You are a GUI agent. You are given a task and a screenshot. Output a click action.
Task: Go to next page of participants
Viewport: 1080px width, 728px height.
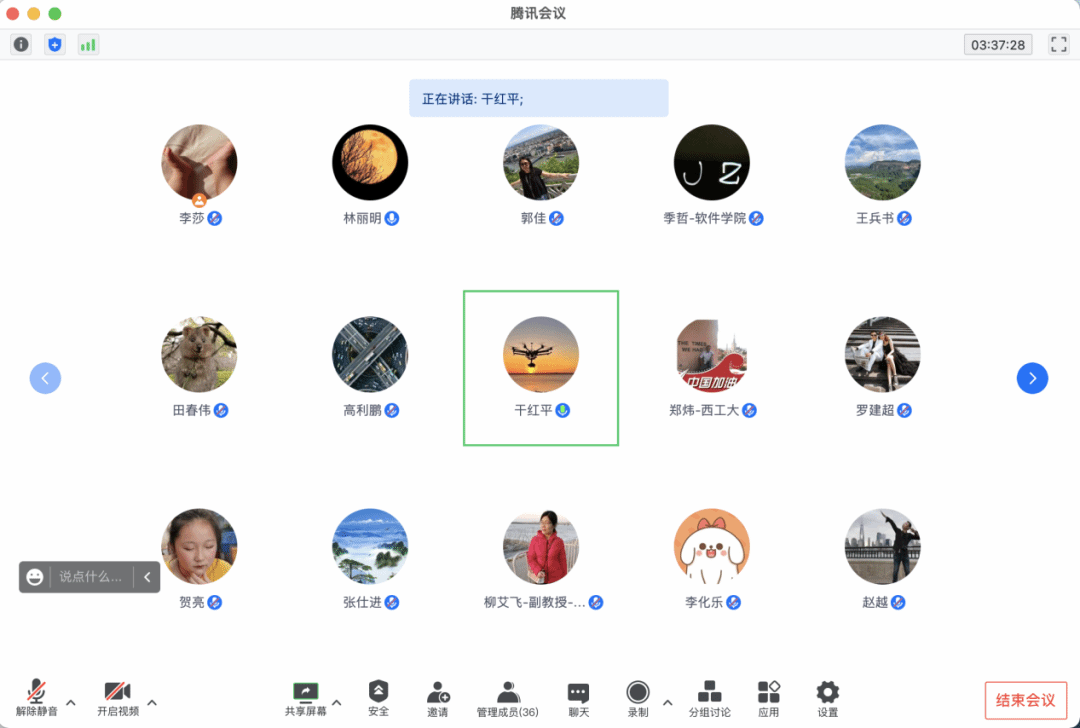pyautogui.click(x=1032, y=378)
